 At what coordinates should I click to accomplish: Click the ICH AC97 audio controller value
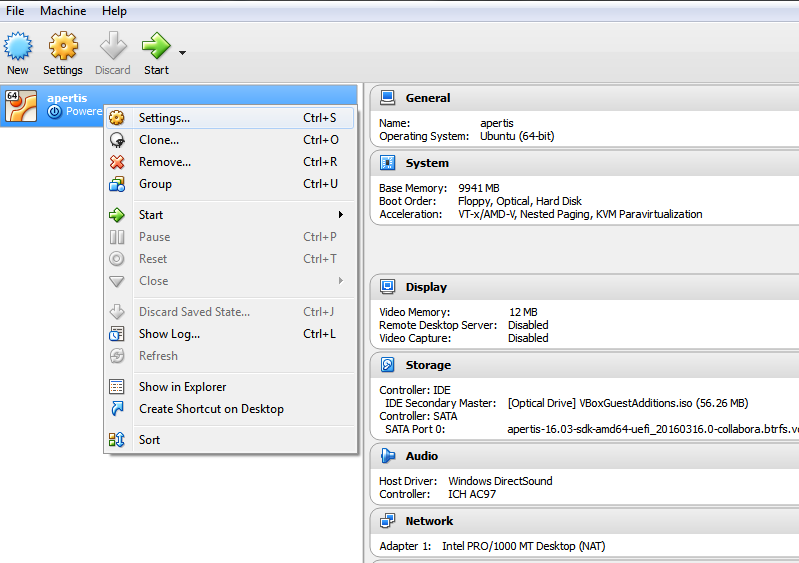click(x=472, y=494)
